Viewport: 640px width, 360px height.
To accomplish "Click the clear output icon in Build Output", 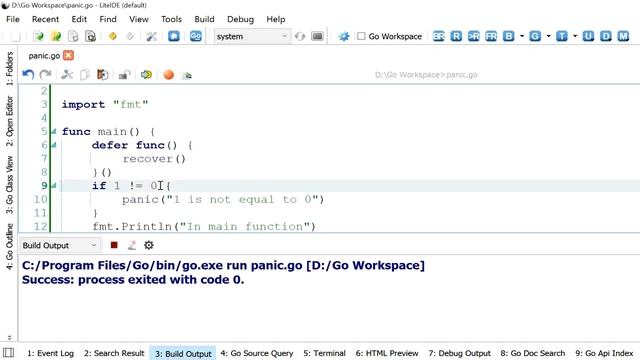I will click(131, 245).
